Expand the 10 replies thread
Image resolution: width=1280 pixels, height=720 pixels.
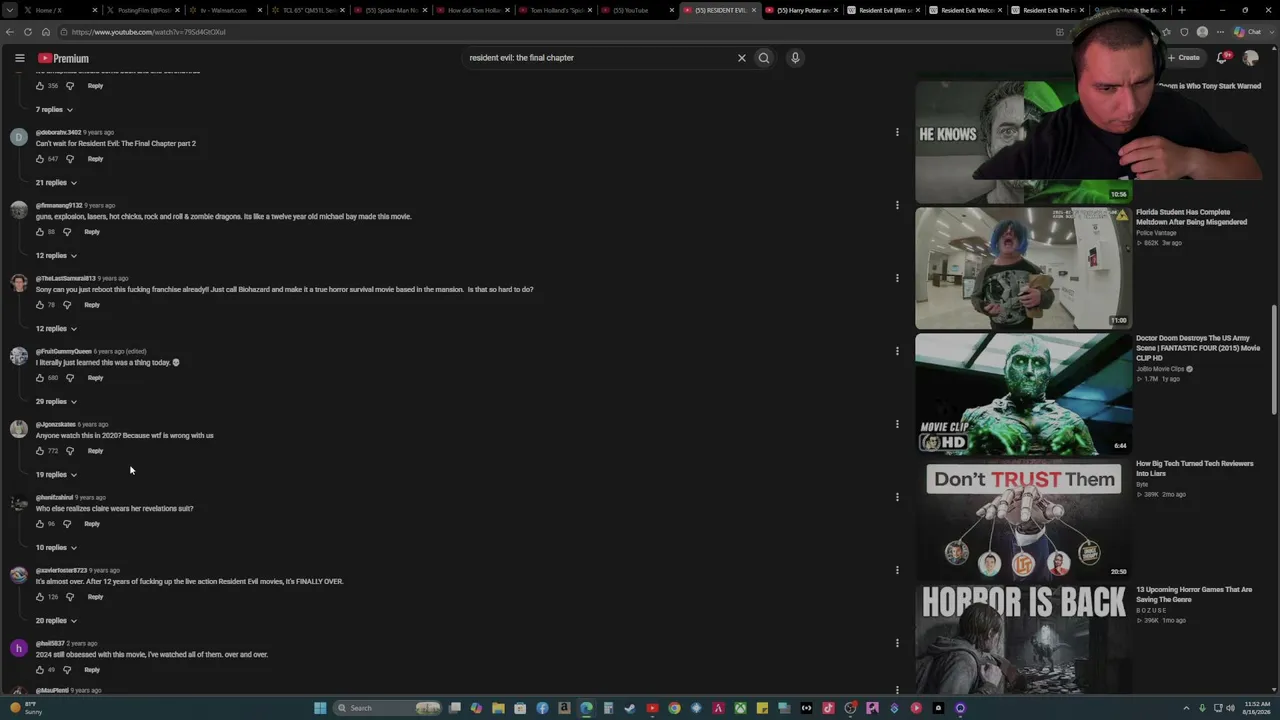pyautogui.click(x=56, y=547)
